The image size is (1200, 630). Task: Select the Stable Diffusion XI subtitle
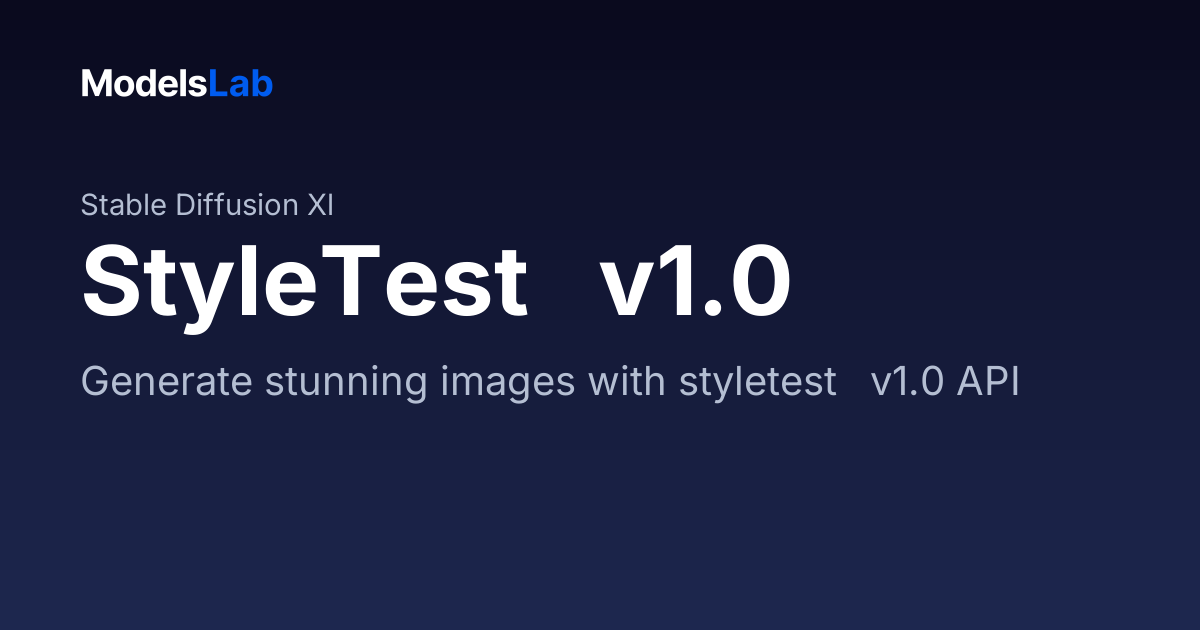[207, 205]
